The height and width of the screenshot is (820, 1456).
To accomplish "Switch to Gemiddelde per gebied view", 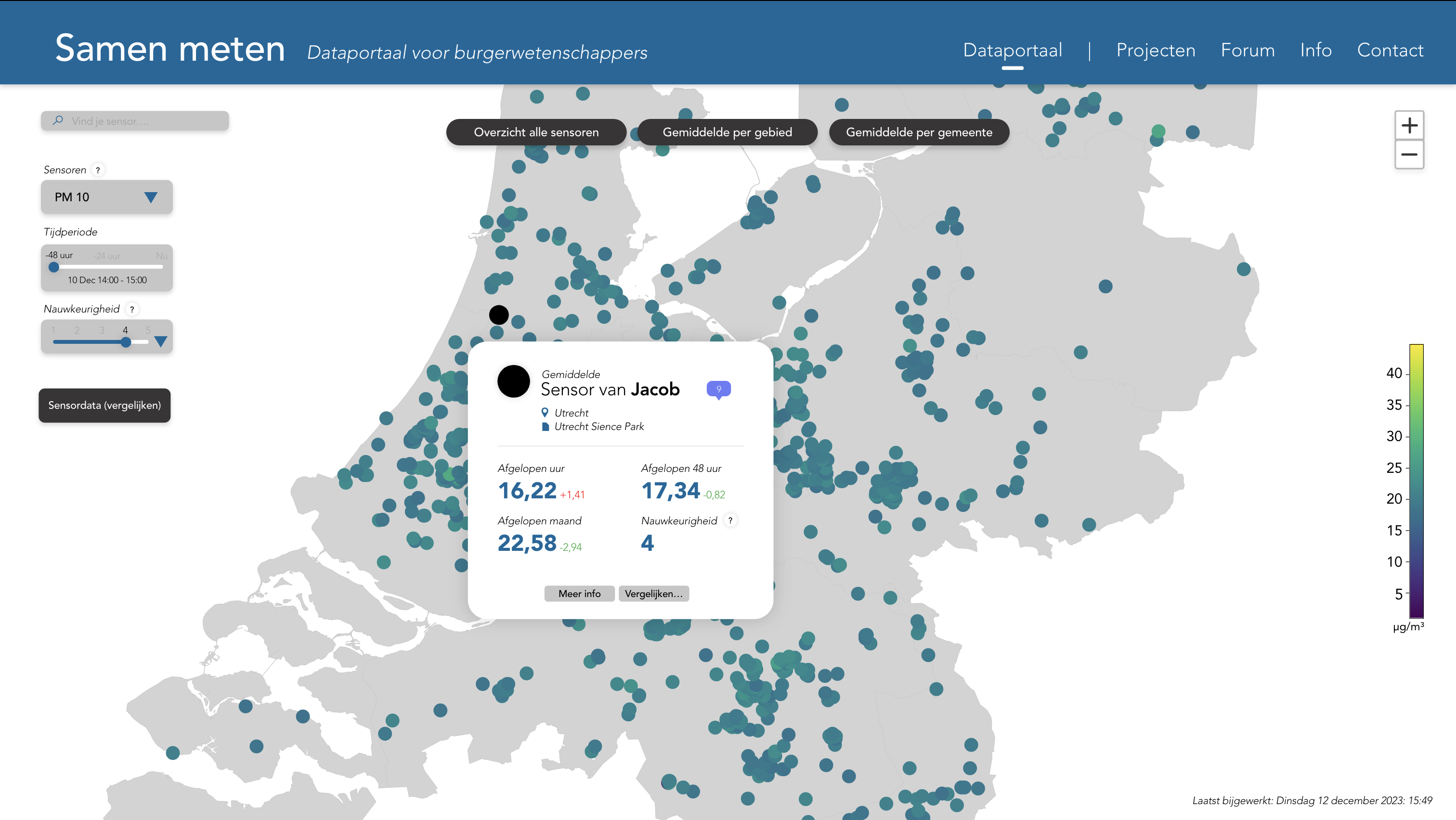I will (727, 132).
